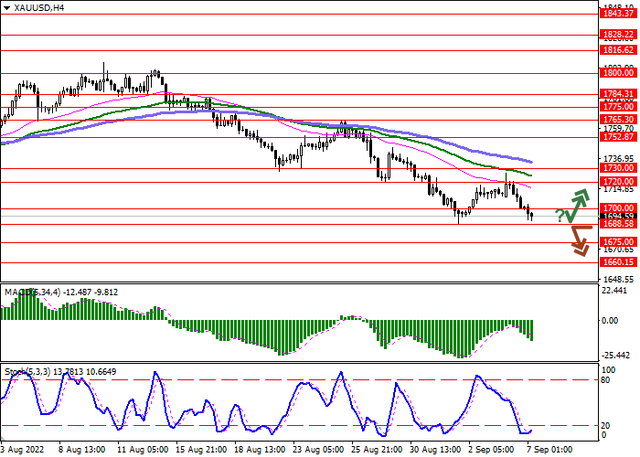
Task: Click the green question mark symbol
Action: (x=560, y=215)
